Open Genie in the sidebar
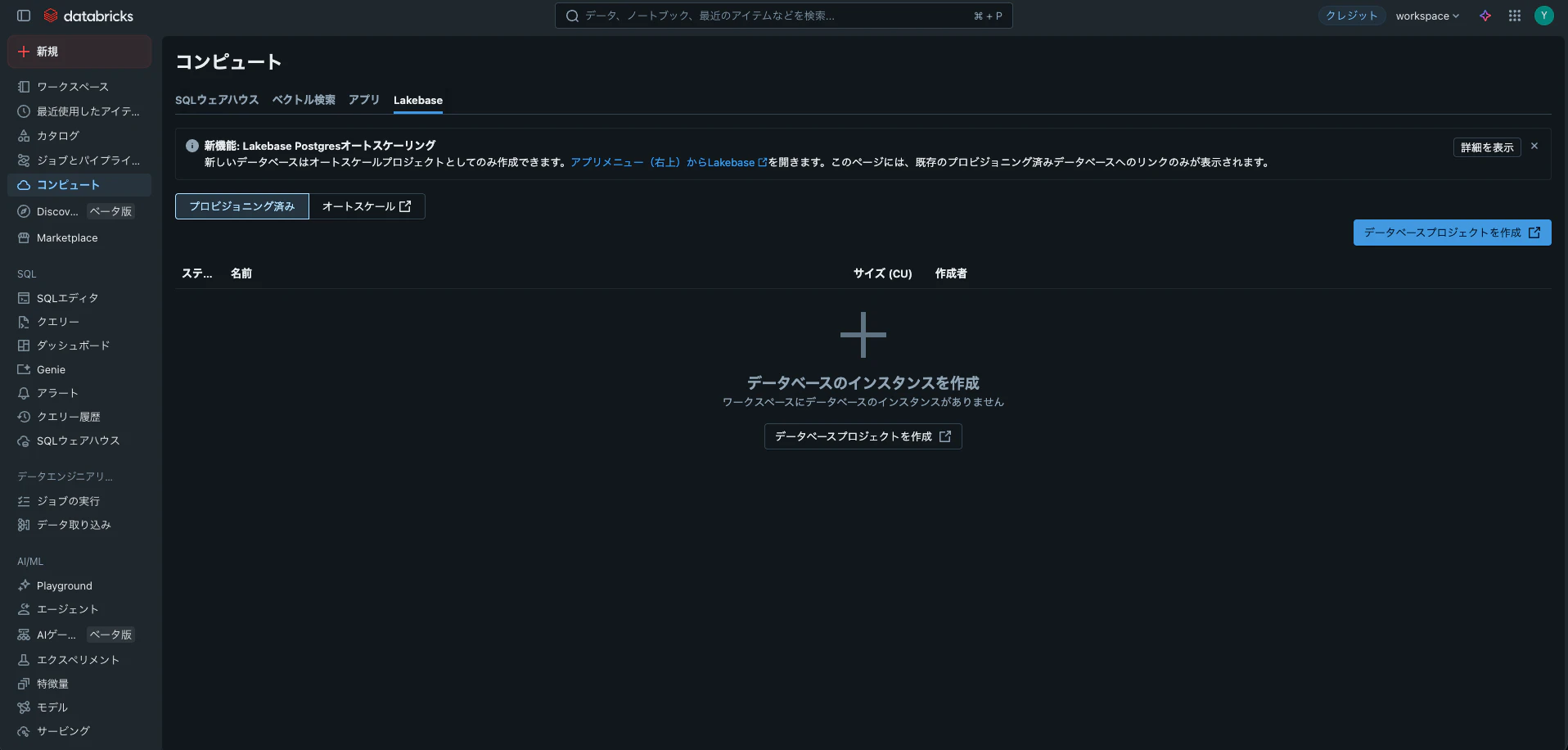This screenshot has width=1568, height=750. tap(79, 369)
